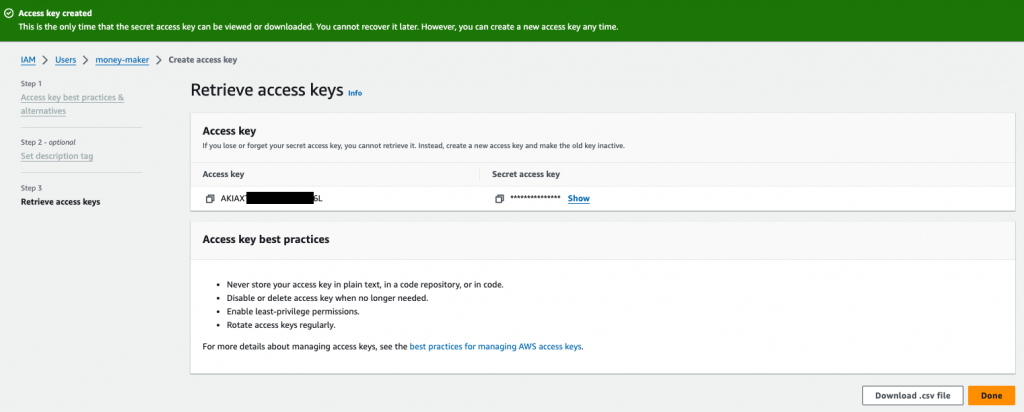Copy the secret access key using its copy icon
This screenshot has height=412, width=1024.
pyautogui.click(x=499, y=199)
